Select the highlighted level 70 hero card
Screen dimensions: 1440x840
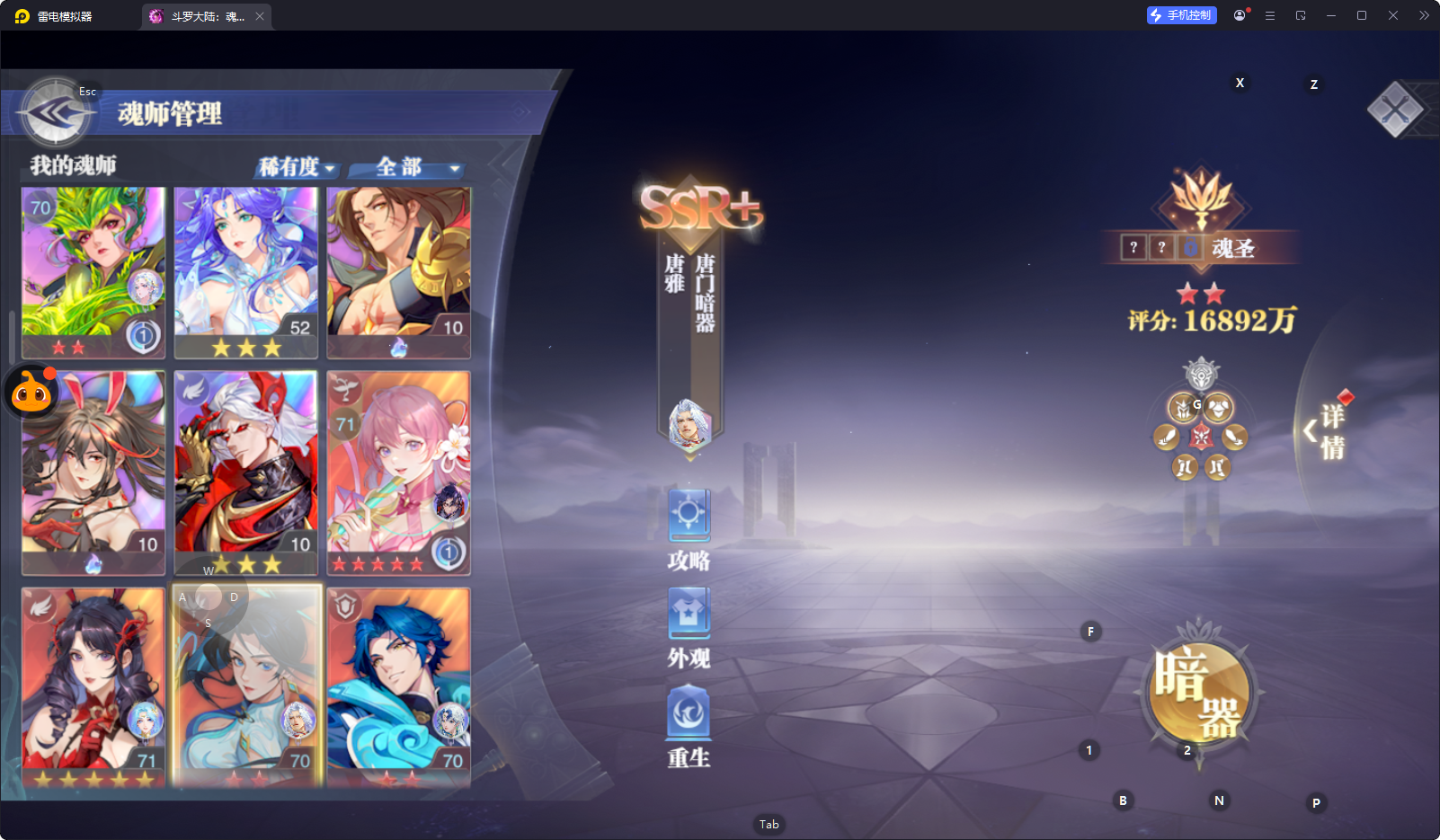coord(246,687)
